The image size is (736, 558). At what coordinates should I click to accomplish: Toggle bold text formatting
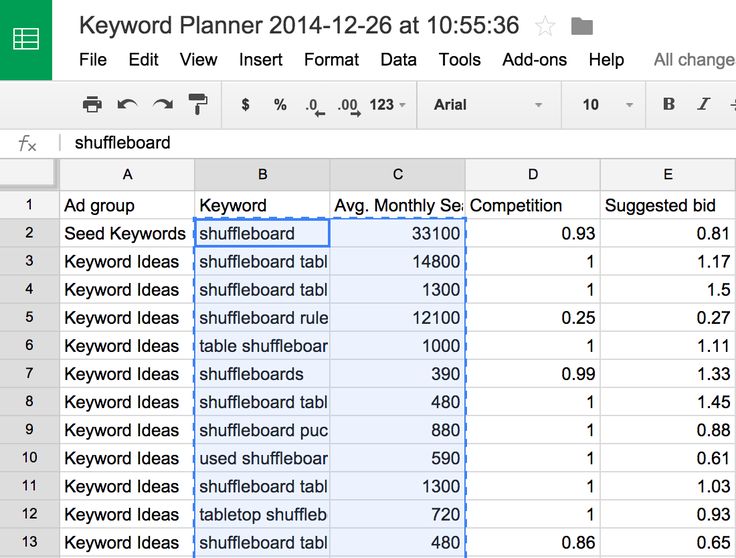tap(669, 104)
